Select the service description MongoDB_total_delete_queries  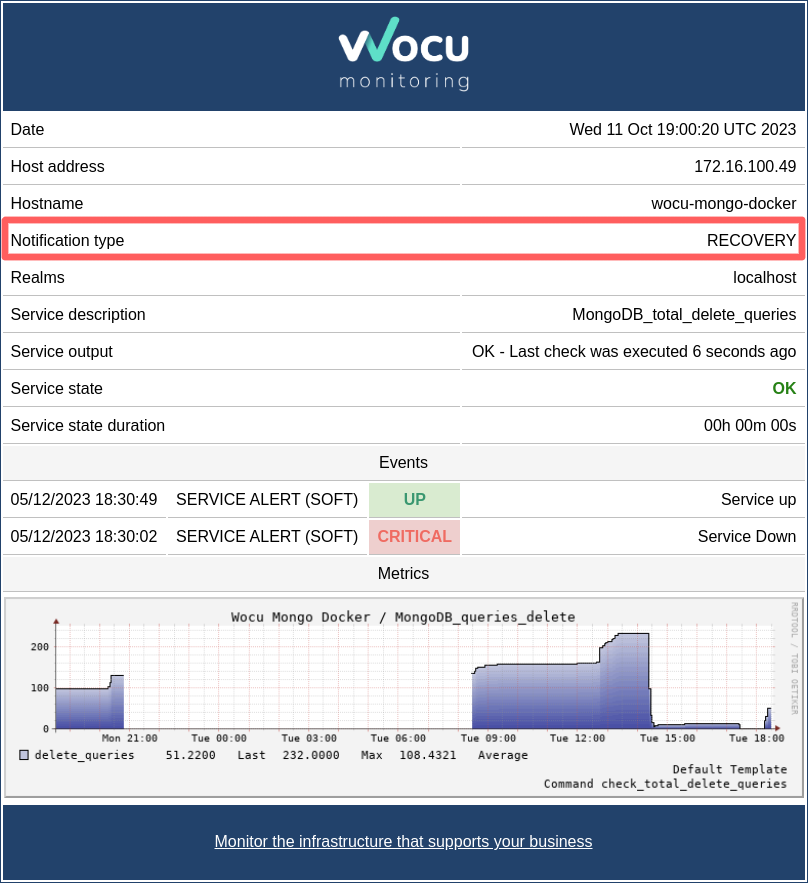point(684,314)
